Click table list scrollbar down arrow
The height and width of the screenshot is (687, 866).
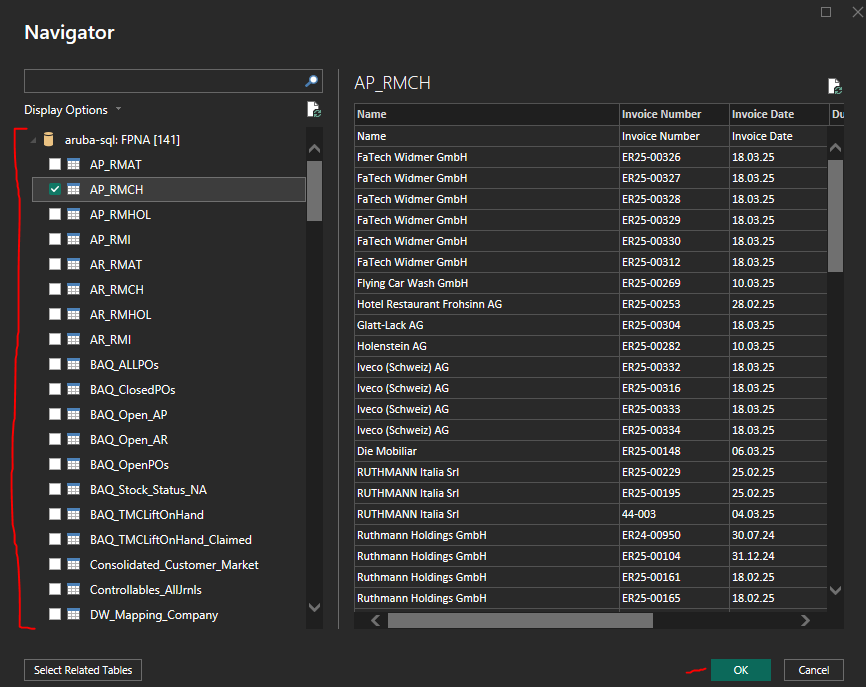314,607
